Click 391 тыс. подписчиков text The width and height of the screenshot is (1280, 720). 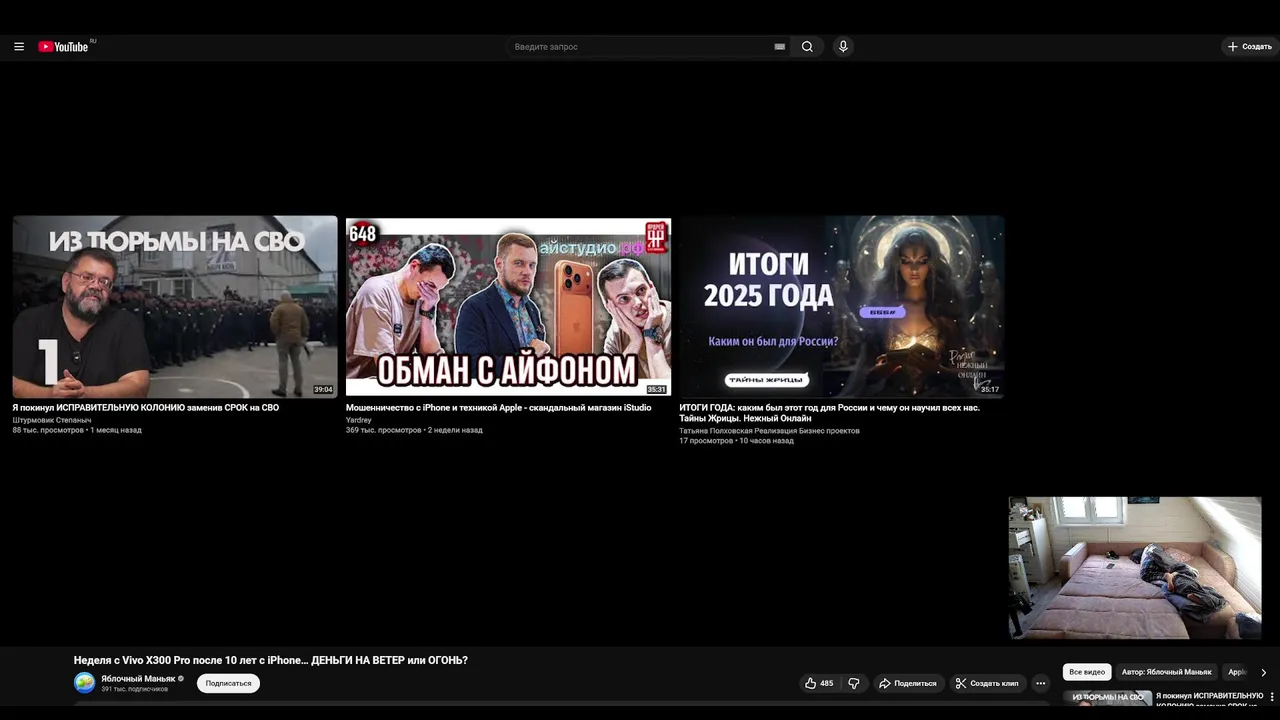[134, 689]
